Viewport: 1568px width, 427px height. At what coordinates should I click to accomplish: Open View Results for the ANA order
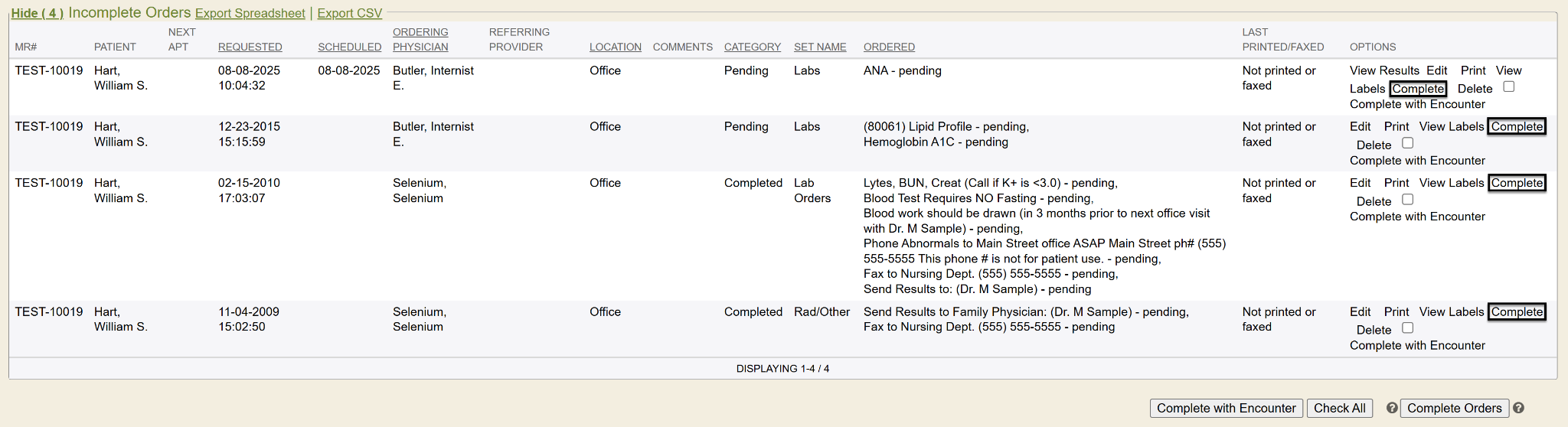[1383, 70]
